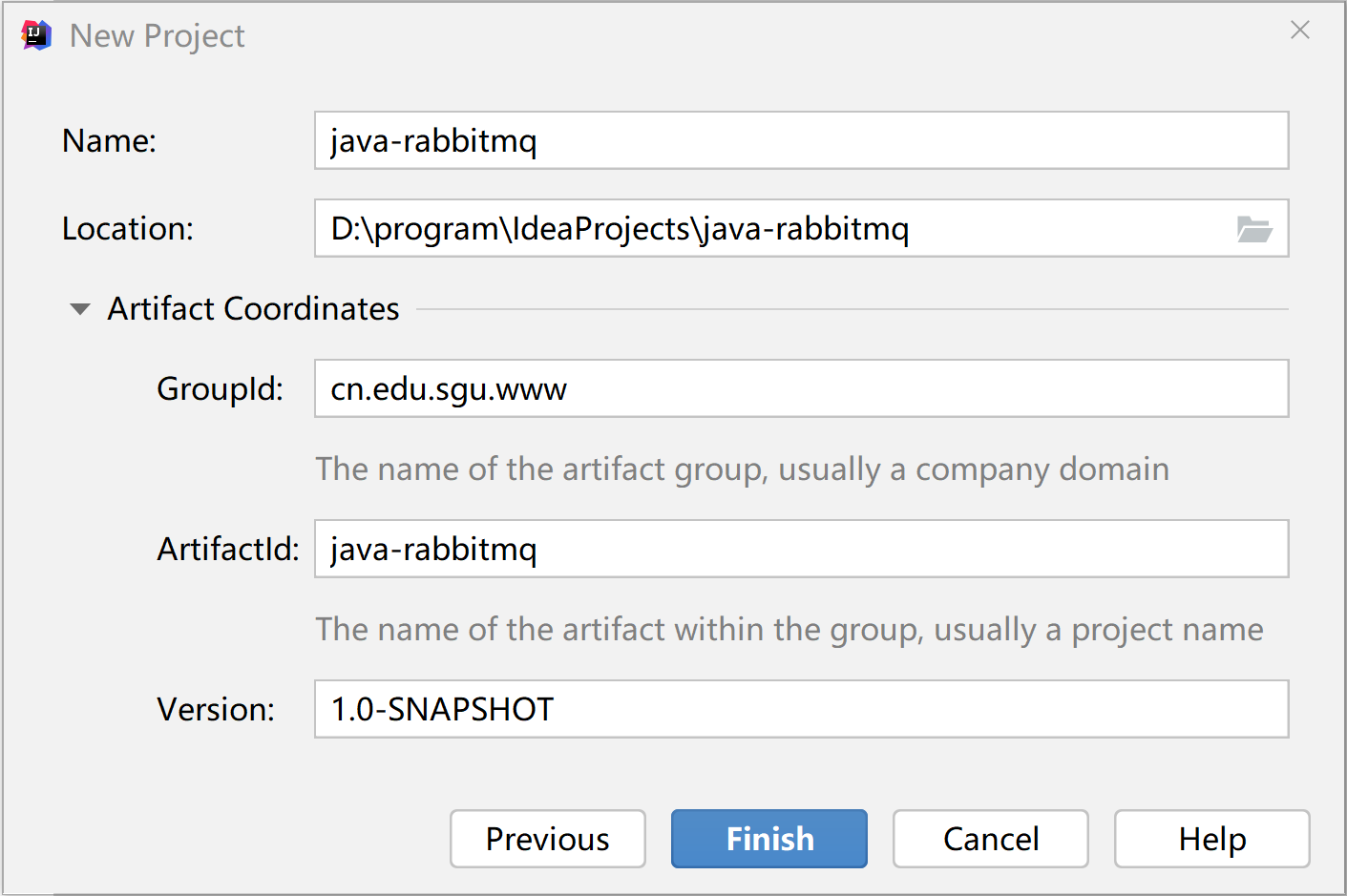
Task: Select the Version field with 1.0-SNAPSHOT
Action: (668, 709)
